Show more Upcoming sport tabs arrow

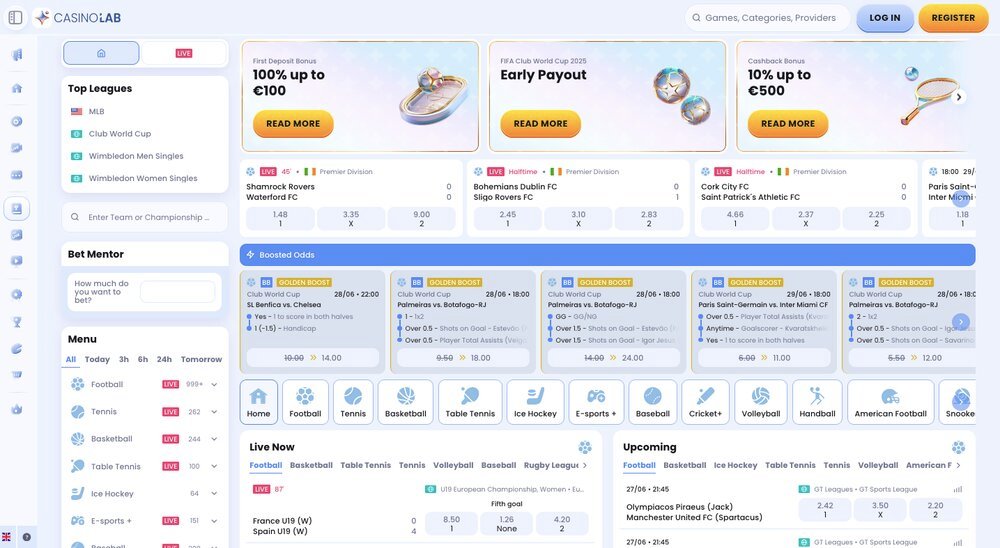pos(958,465)
